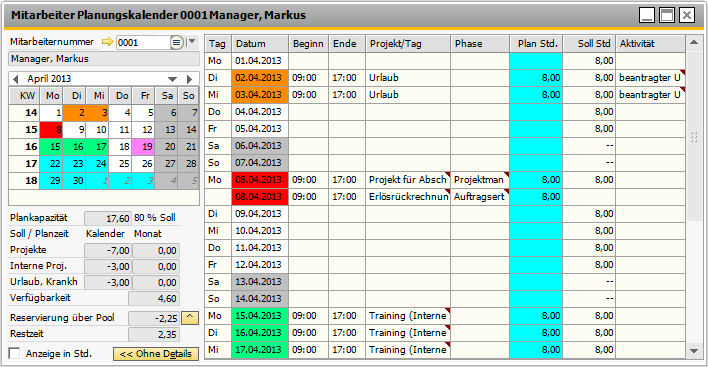Select date cell 02.04.2013

click(260, 78)
